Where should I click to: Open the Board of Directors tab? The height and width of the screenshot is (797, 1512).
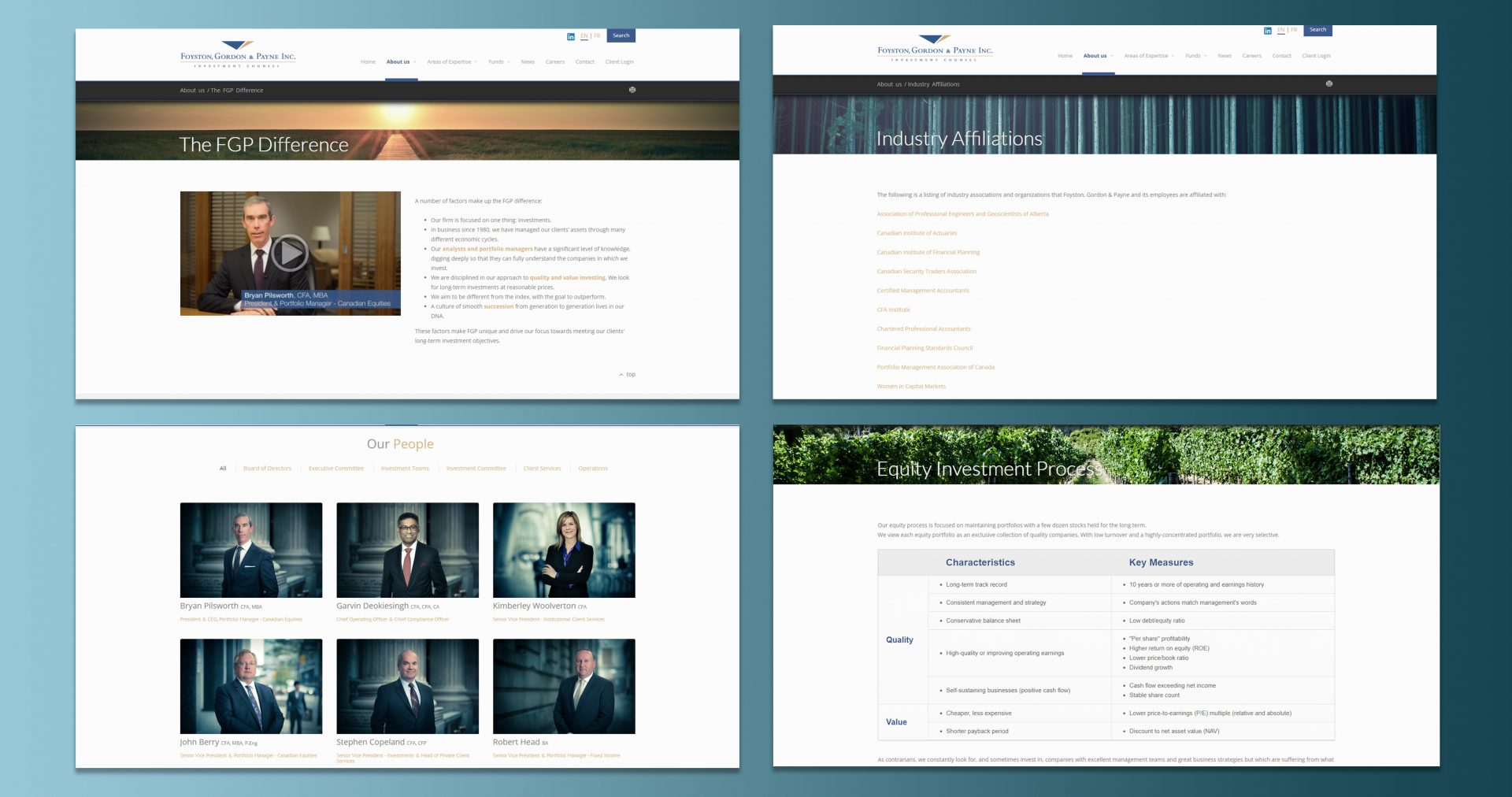pos(267,469)
